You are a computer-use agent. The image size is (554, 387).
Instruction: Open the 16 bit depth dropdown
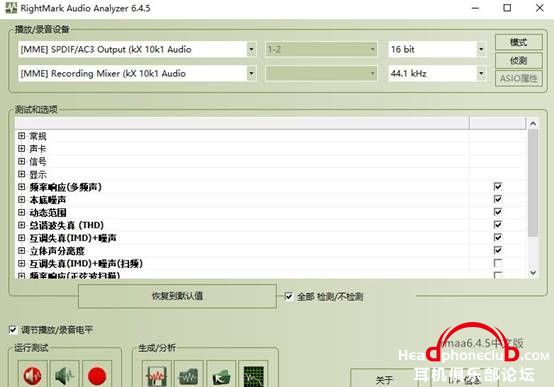481,49
